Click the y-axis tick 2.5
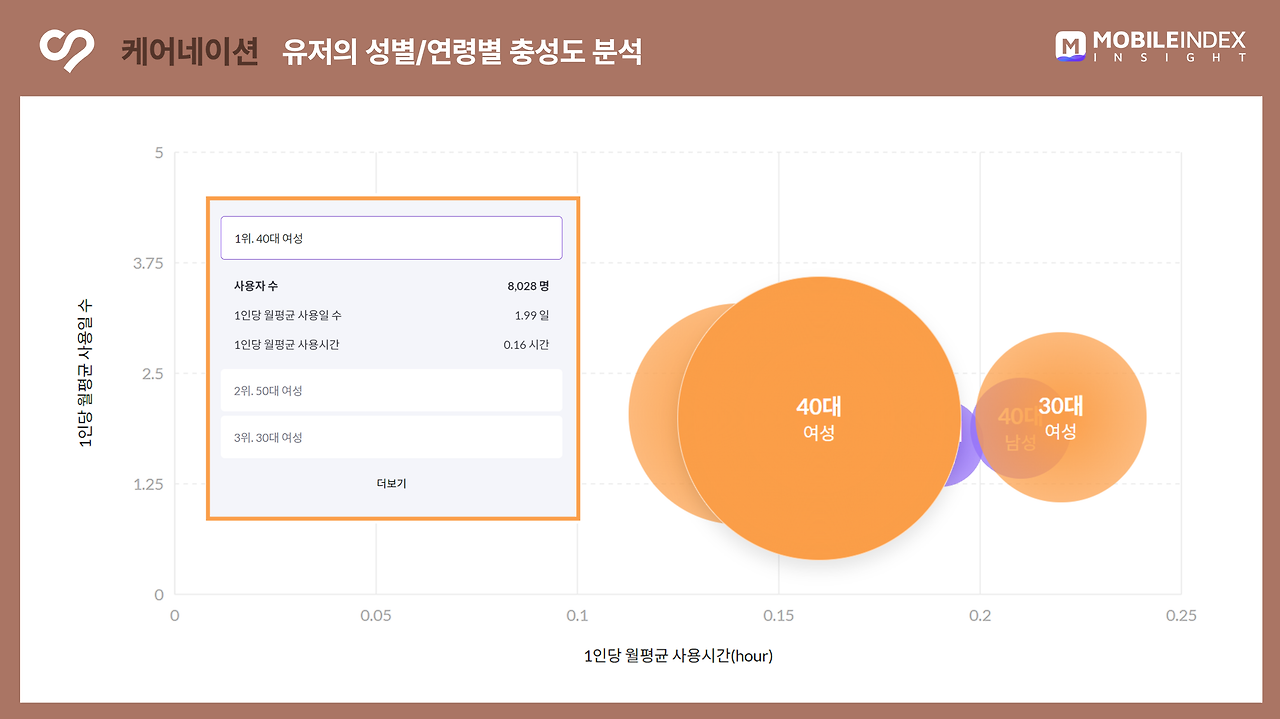 [x=153, y=374]
